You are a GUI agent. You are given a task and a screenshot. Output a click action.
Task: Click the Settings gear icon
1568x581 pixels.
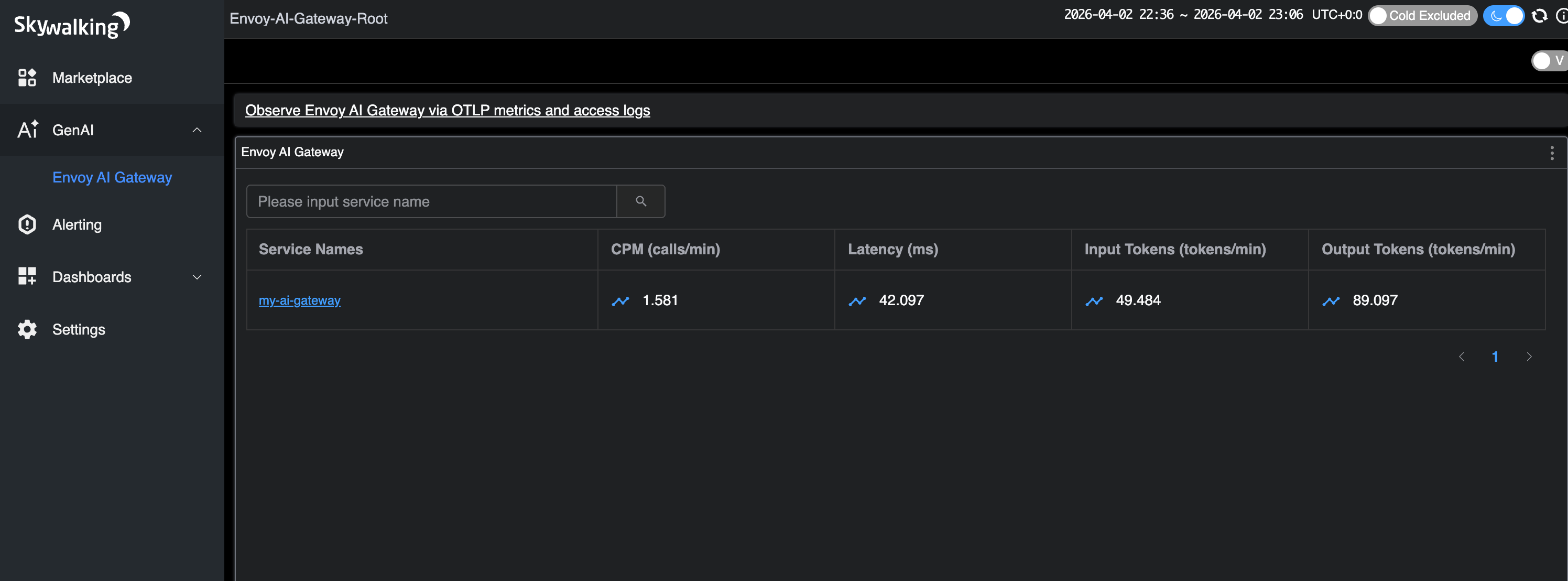pos(27,329)
